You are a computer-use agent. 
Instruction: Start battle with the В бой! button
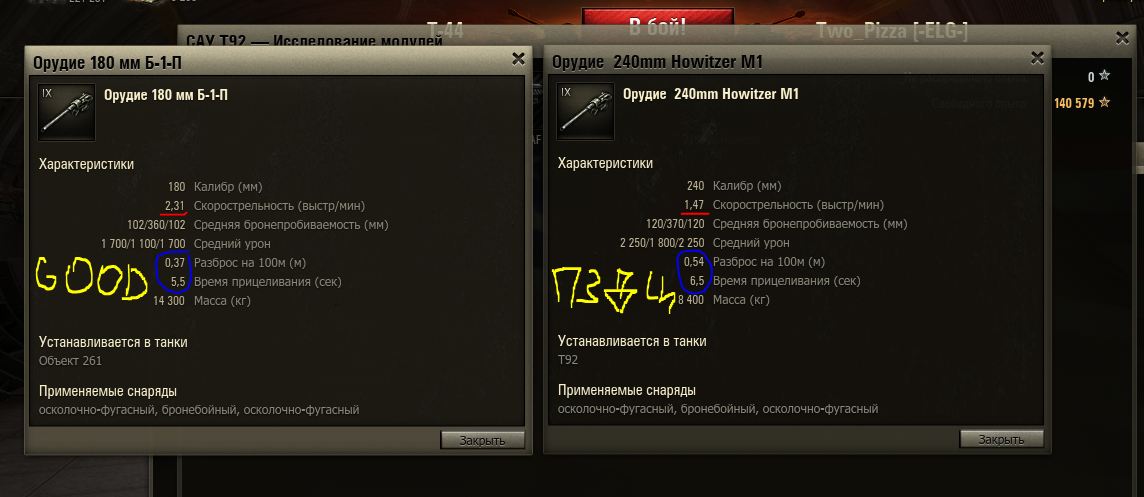coord(657,27)
